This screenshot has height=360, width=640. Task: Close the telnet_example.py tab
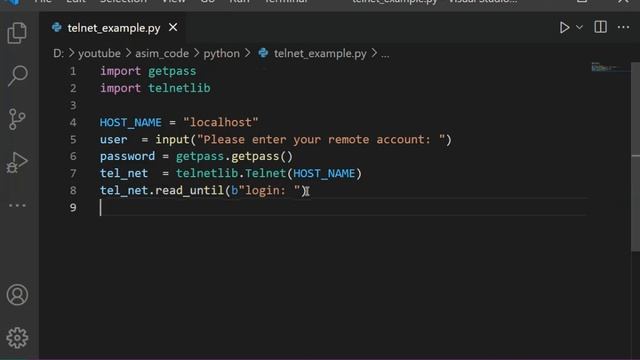click(173, 27)
